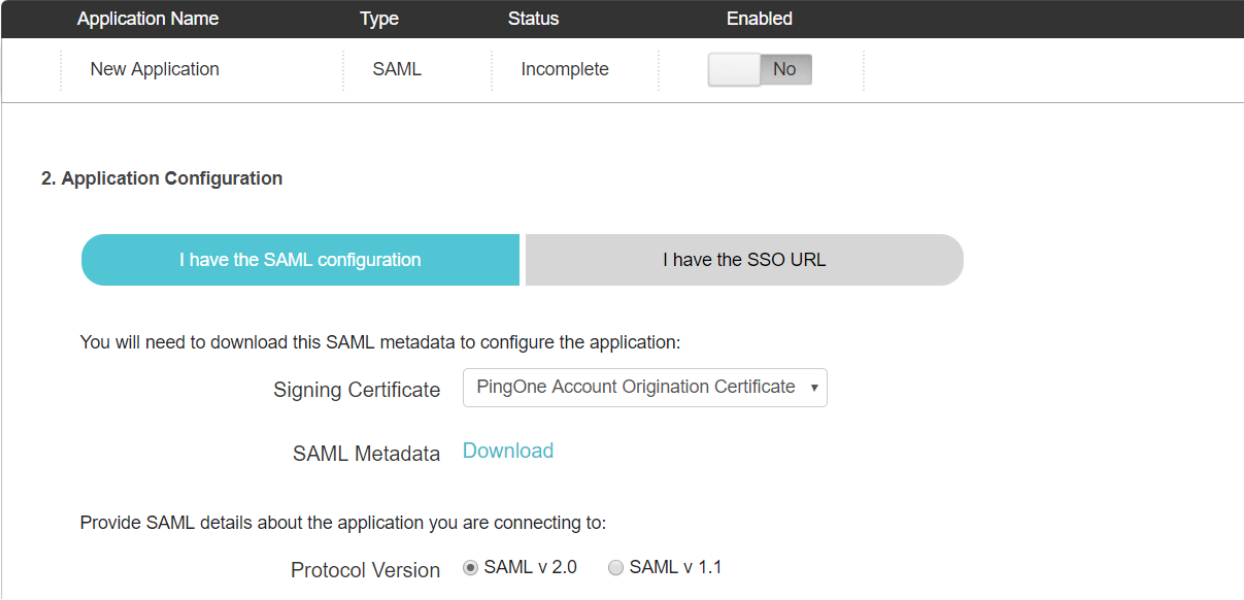Click the Application Name column header

[147, 18]
